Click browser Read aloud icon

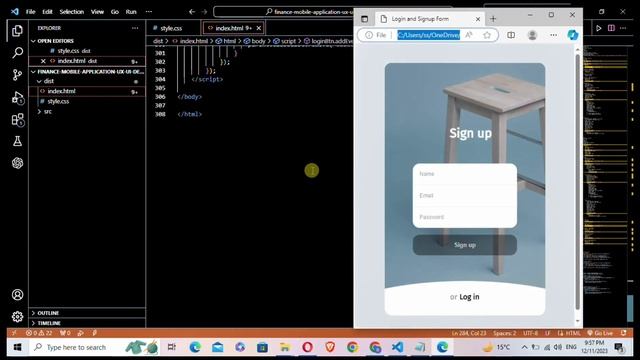click(x=469, y=35)
